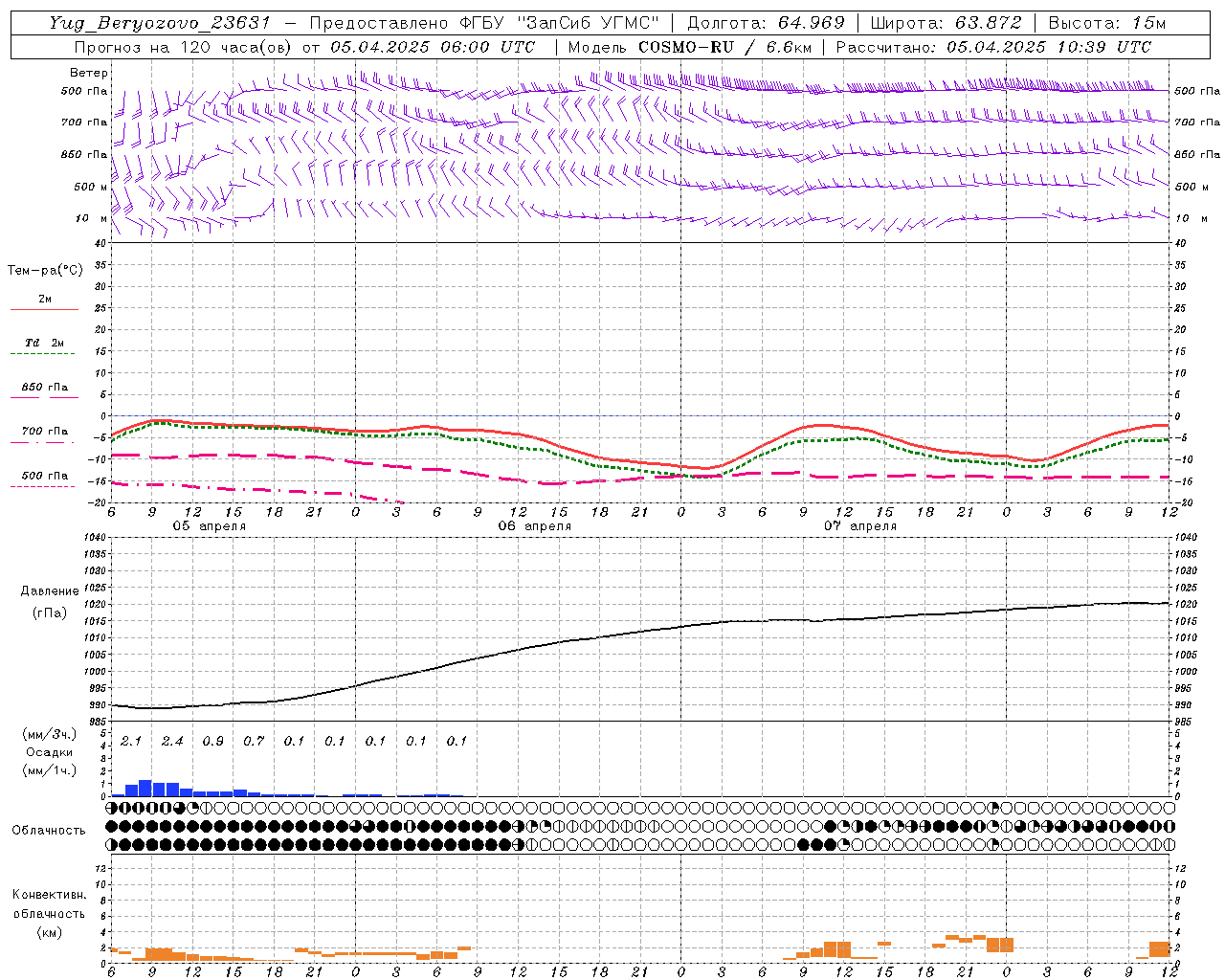The width and height of the screenshot is (1225, 980).
Task: Click the (мм/1ч.) precipitation unit label
Action: (50, 770)
